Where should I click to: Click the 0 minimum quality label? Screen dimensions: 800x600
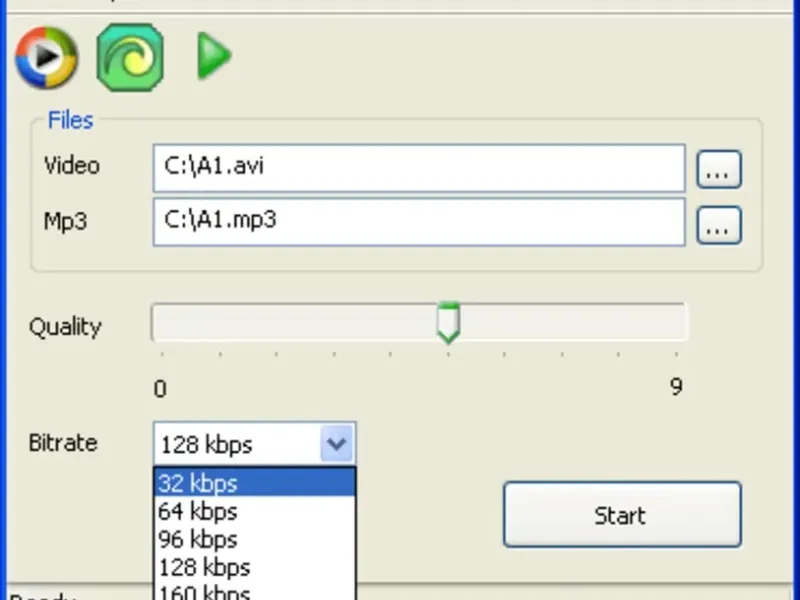click(x=160, y=389)
